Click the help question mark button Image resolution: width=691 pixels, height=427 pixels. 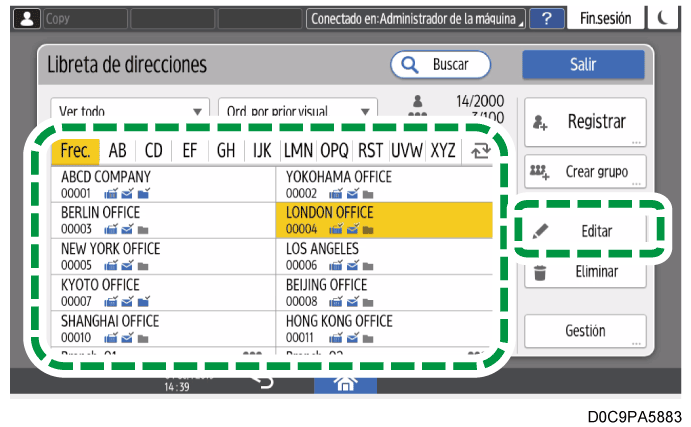tap(547, 18)
